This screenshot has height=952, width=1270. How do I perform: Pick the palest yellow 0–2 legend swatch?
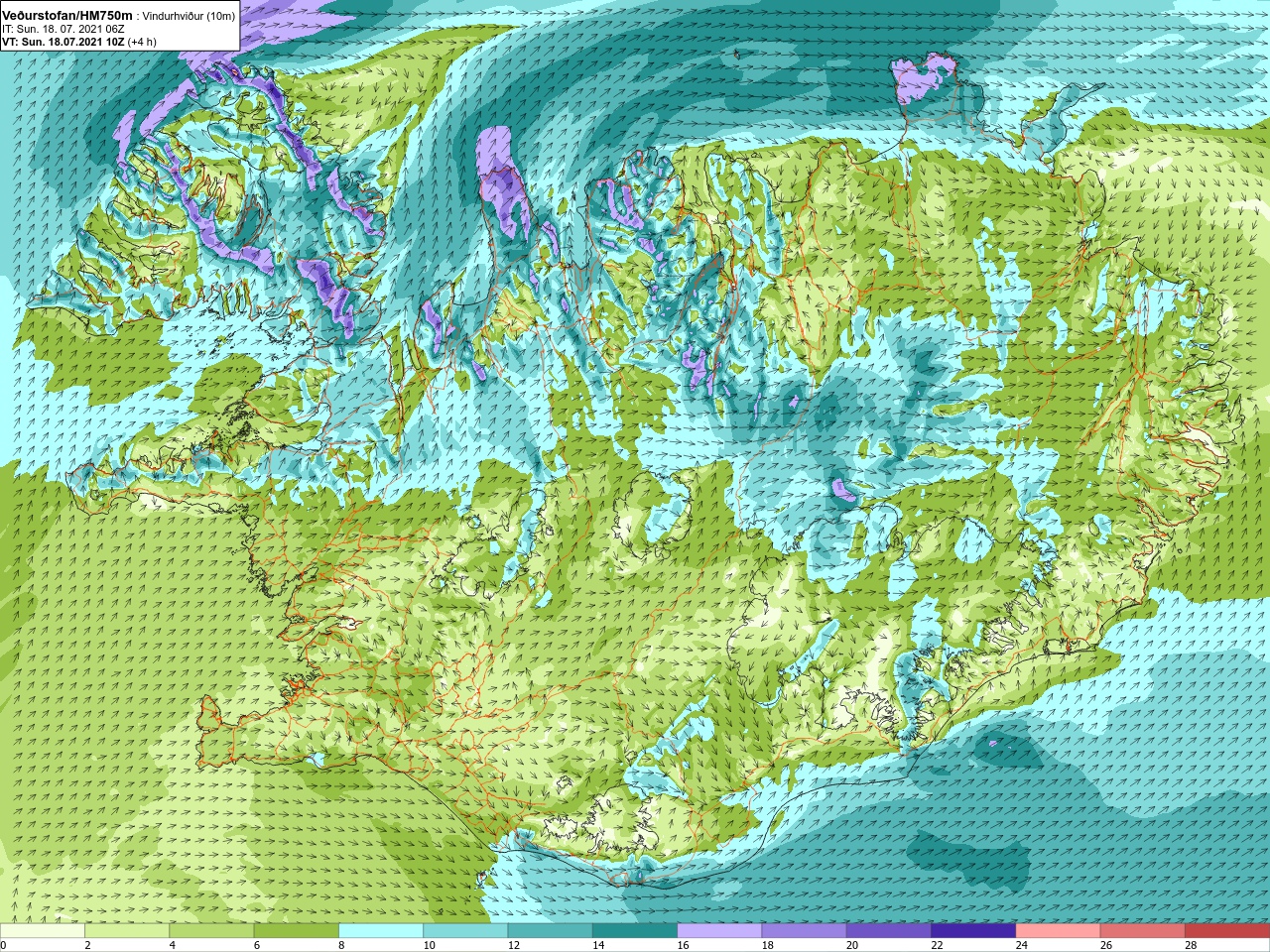43,931
